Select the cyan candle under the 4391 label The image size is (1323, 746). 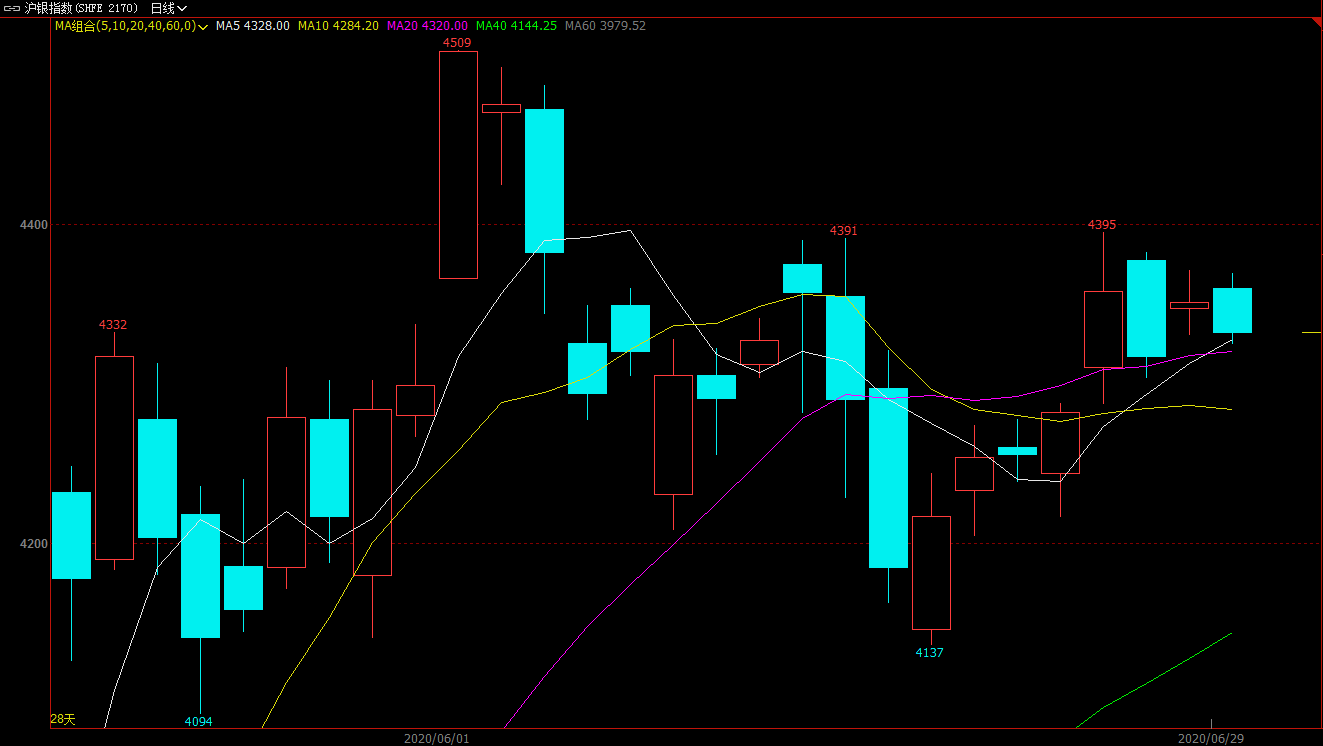(845, 348)
